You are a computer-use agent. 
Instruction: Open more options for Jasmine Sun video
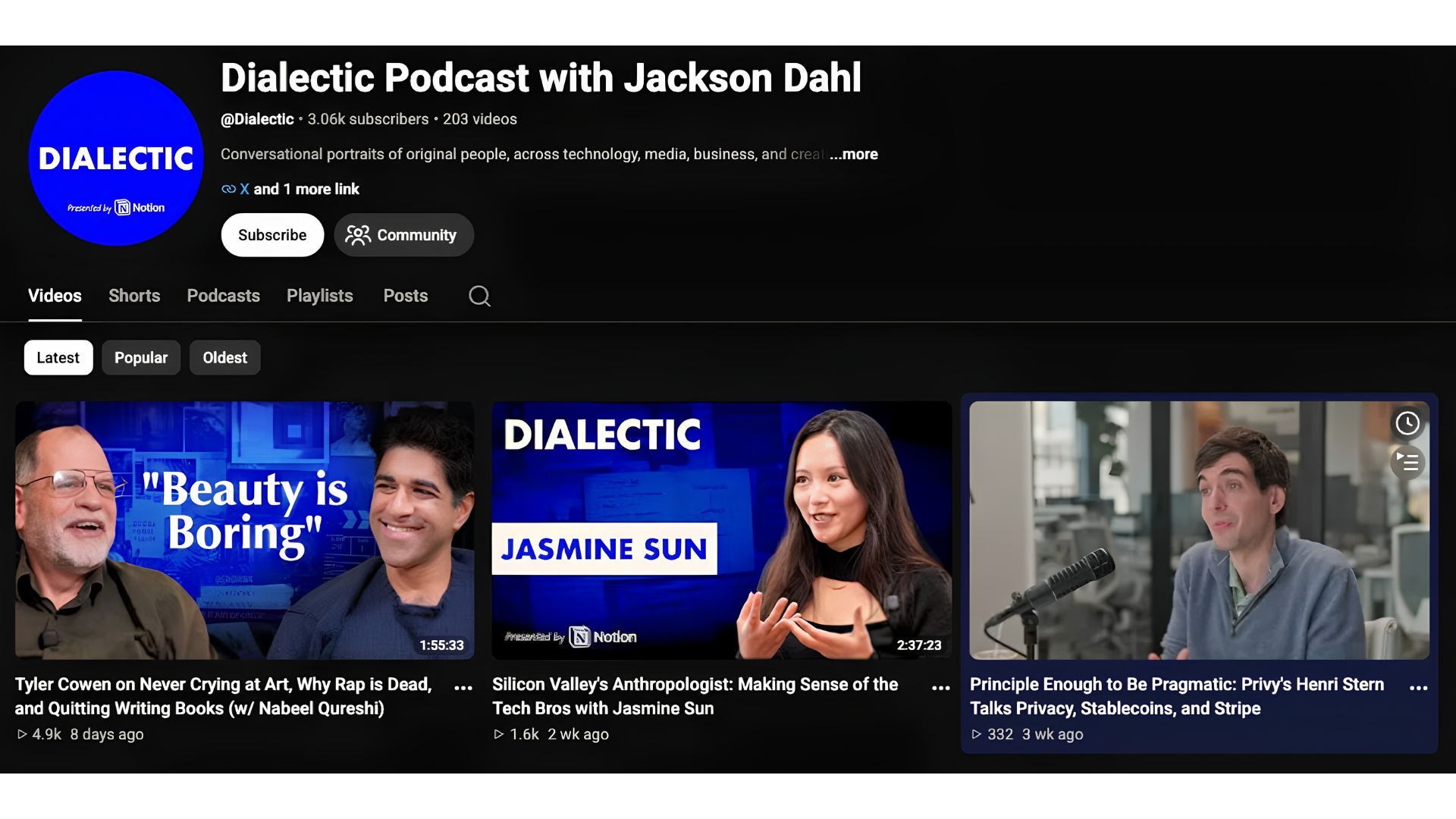pos(941,688)
